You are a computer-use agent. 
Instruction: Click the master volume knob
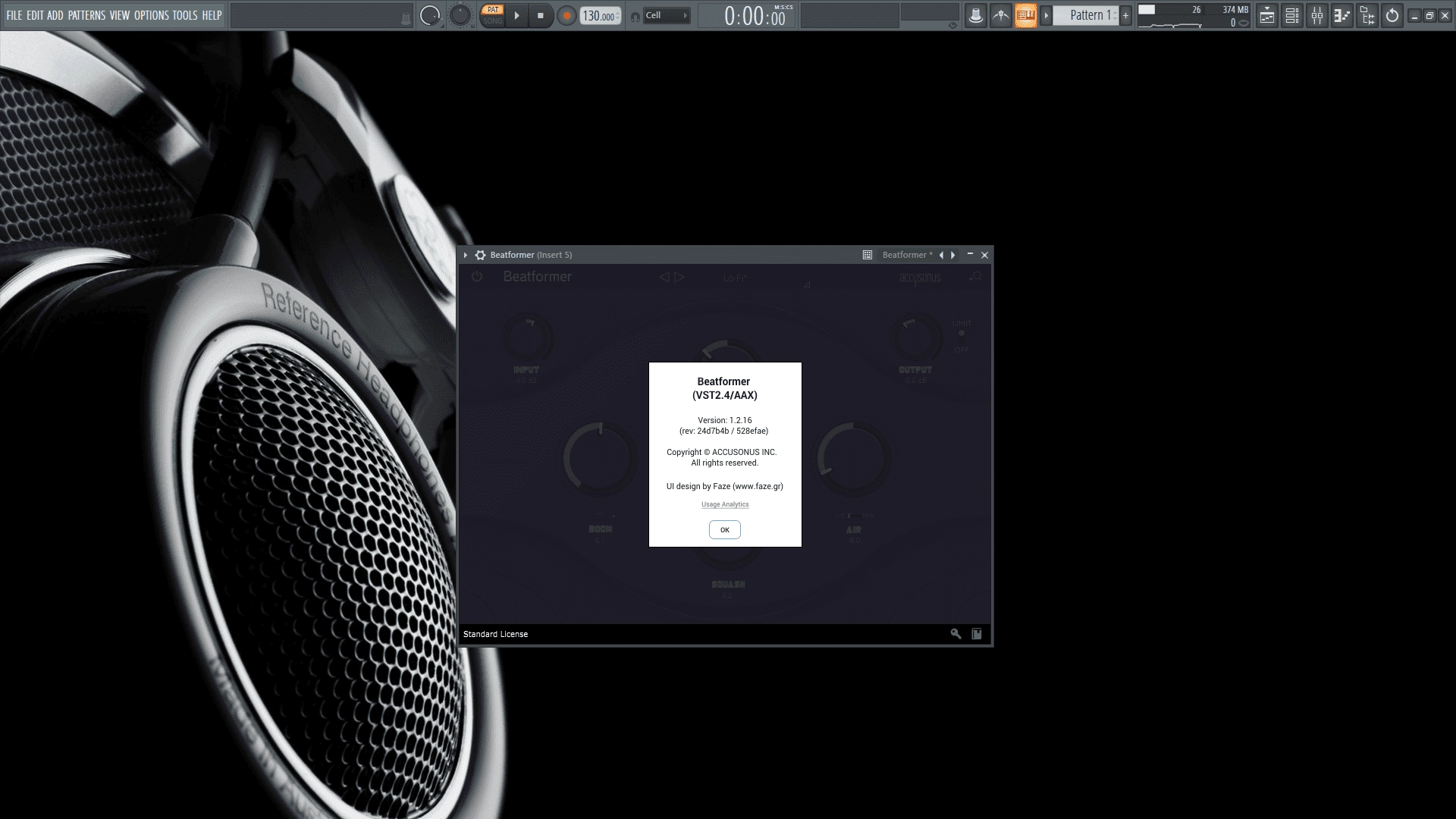(430, 15)
